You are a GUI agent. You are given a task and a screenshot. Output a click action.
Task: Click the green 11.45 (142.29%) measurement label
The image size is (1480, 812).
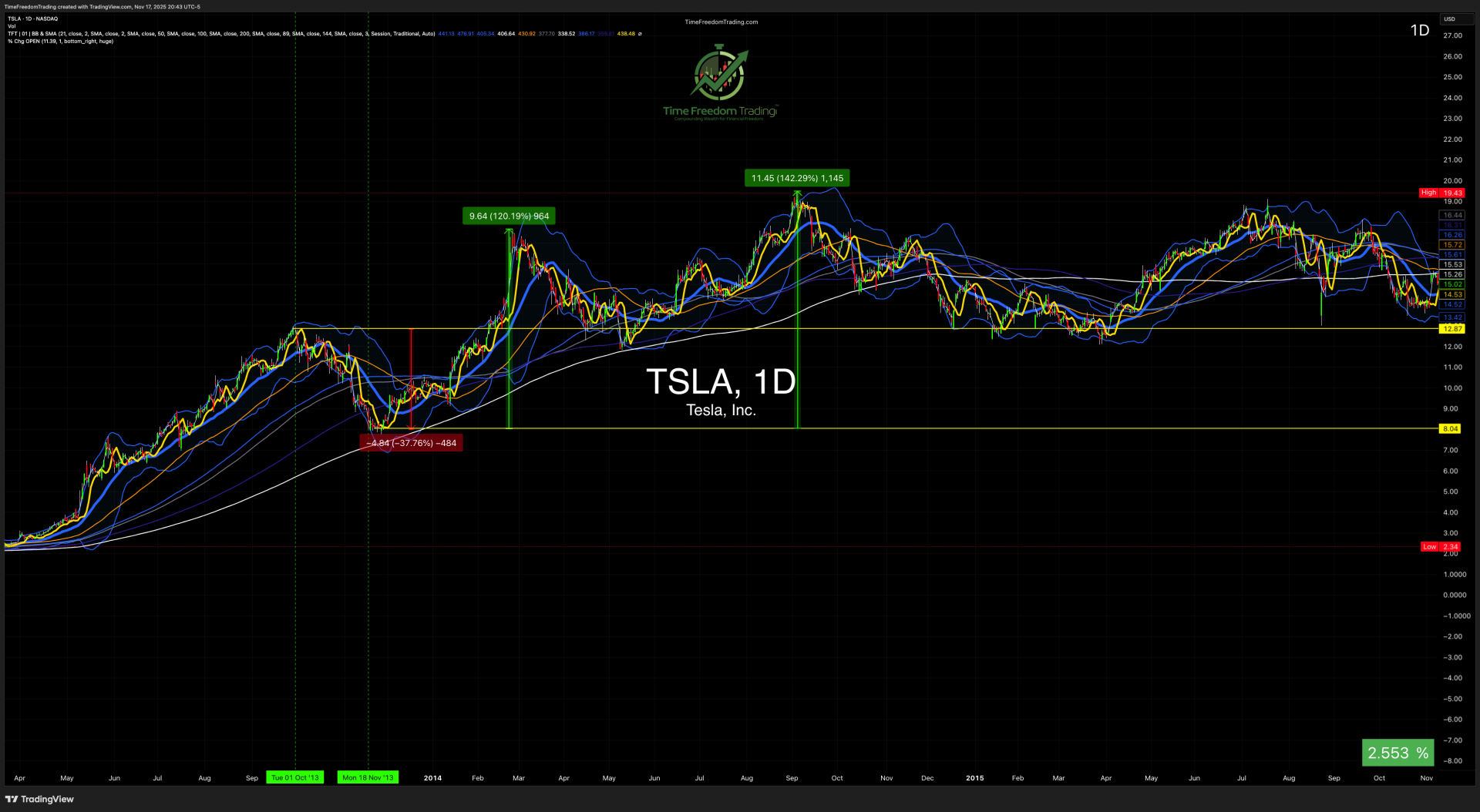[797, 179]
